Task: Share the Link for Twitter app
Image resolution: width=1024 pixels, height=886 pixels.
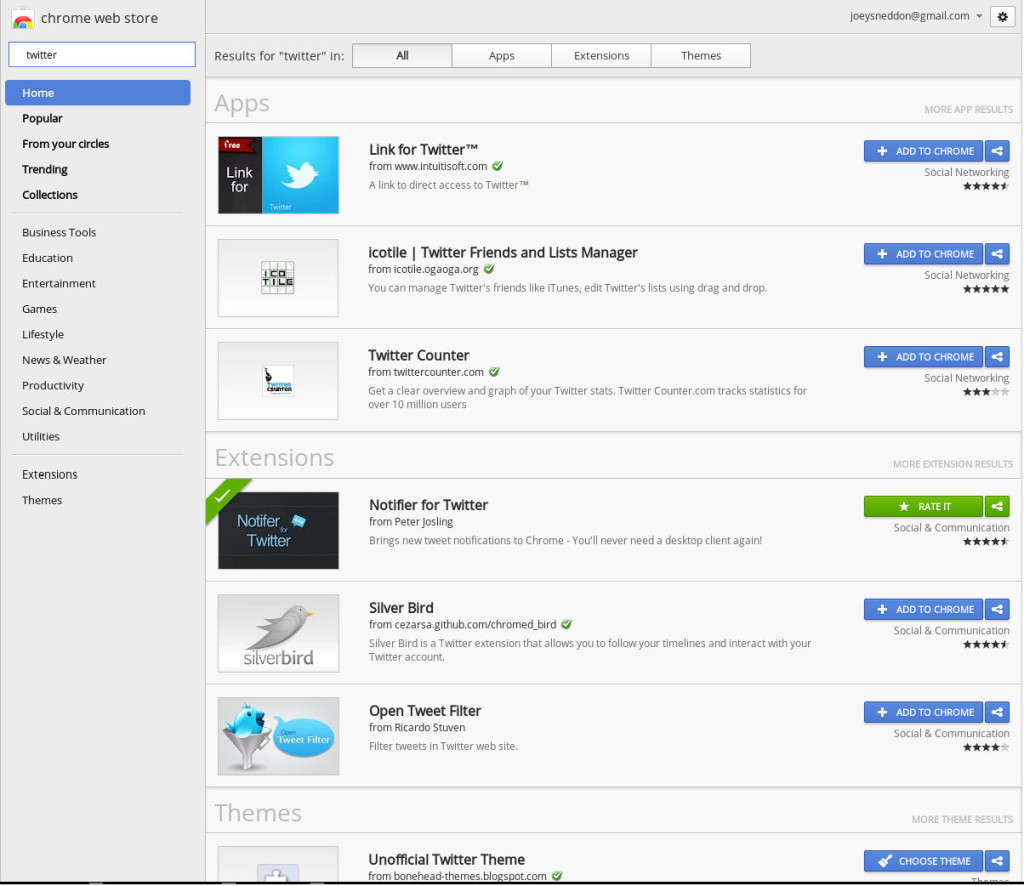Action: [x=997, y=151]
